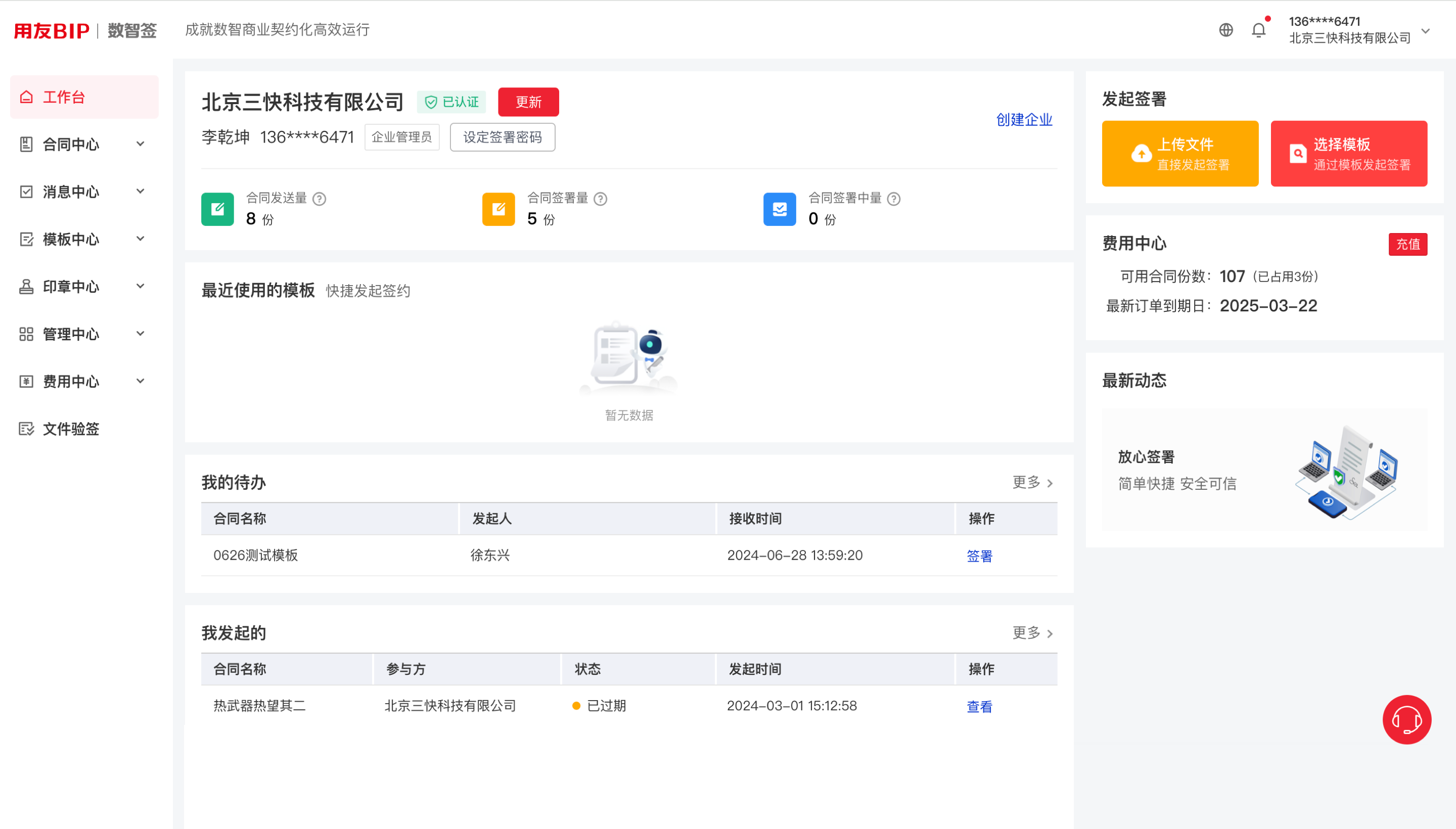This screenshot has height=829, width=1456.
Task: Click the help icon beside 合同签署量
Action: tap(600, 199)
